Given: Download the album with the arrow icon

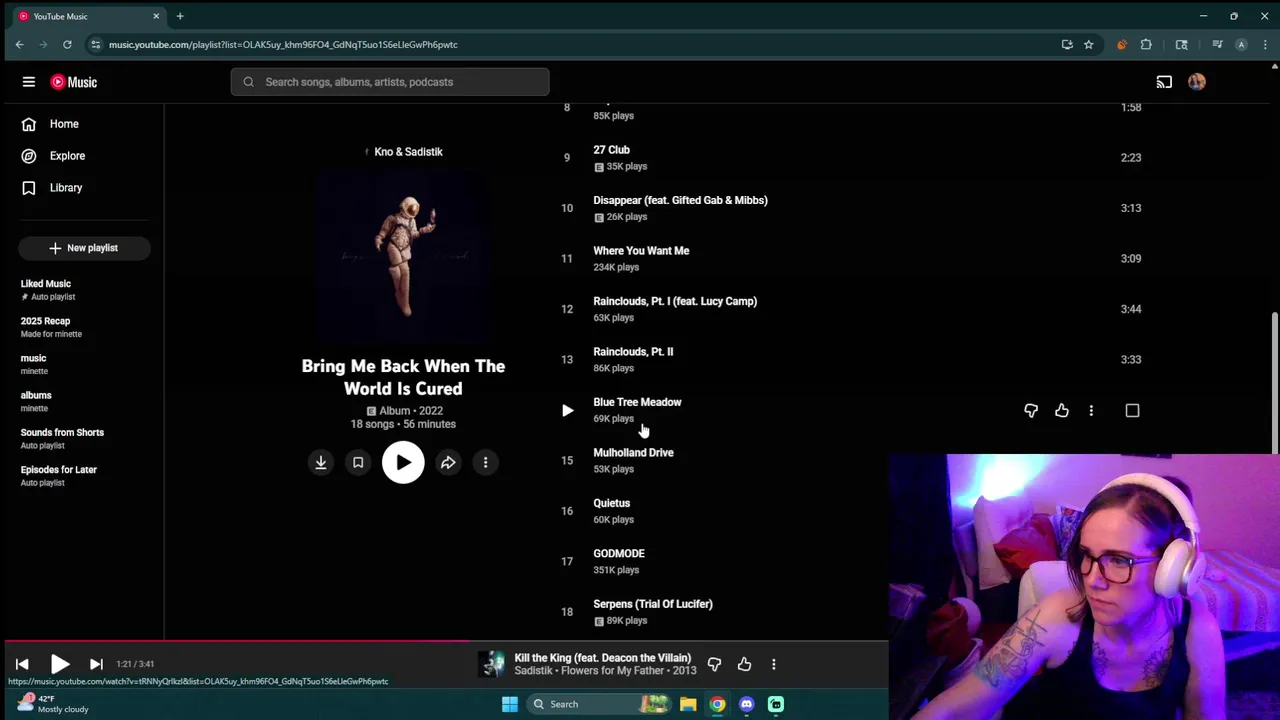Looking at the screenshot, I should (321, 462).
